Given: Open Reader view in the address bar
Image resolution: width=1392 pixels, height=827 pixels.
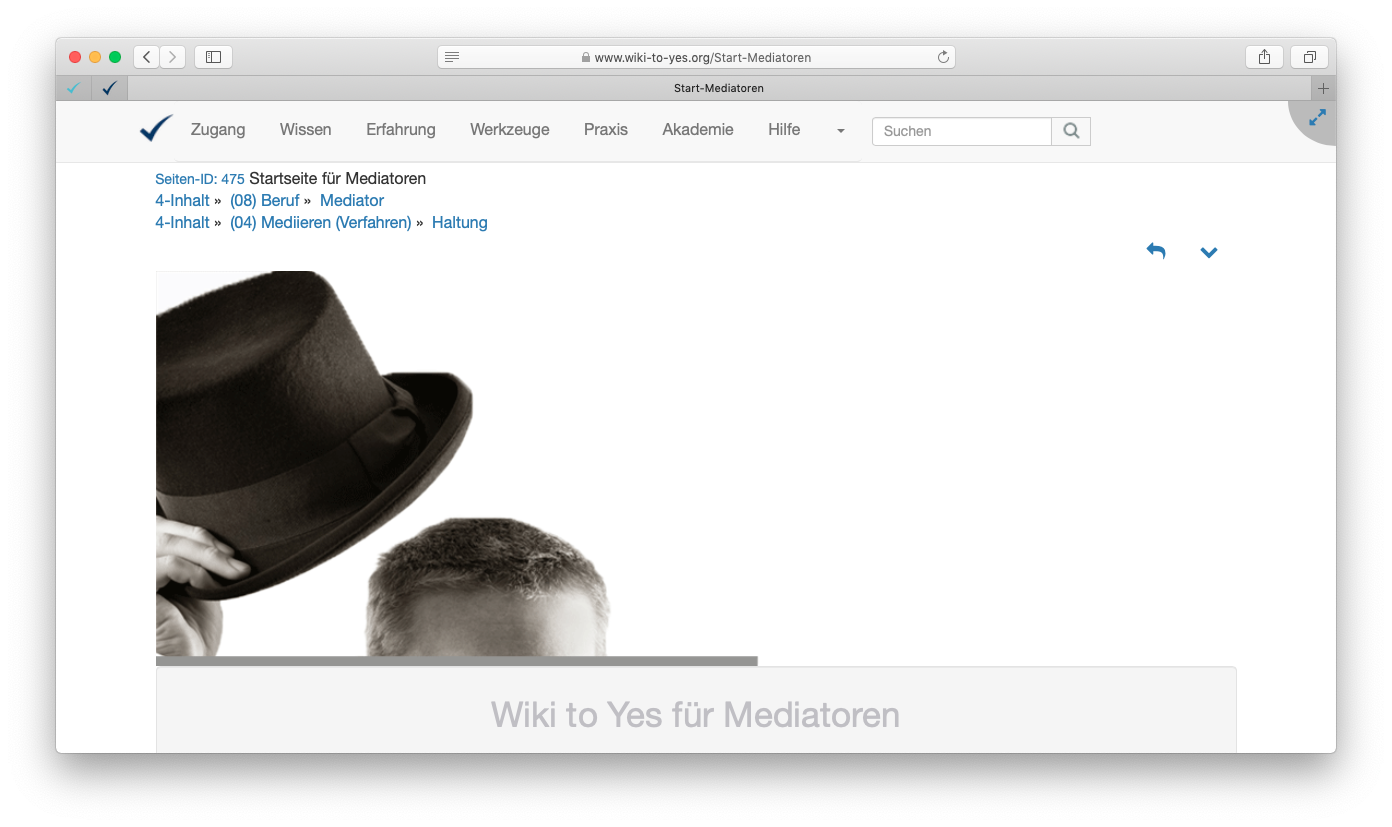Looking at the screenshot, I should pyautogui.click(x=452, y=57).
